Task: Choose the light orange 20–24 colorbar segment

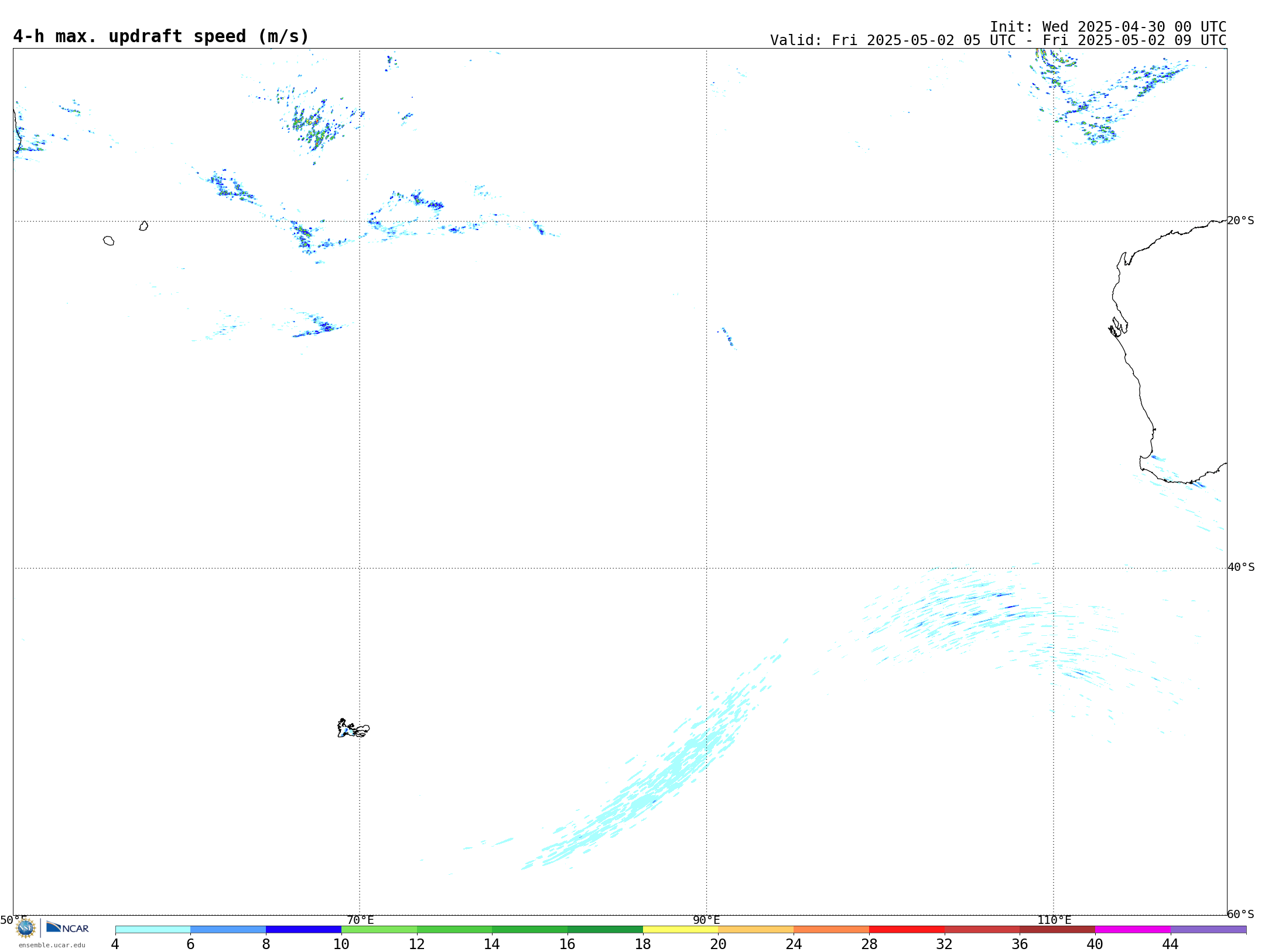Action: click(756, 929)
